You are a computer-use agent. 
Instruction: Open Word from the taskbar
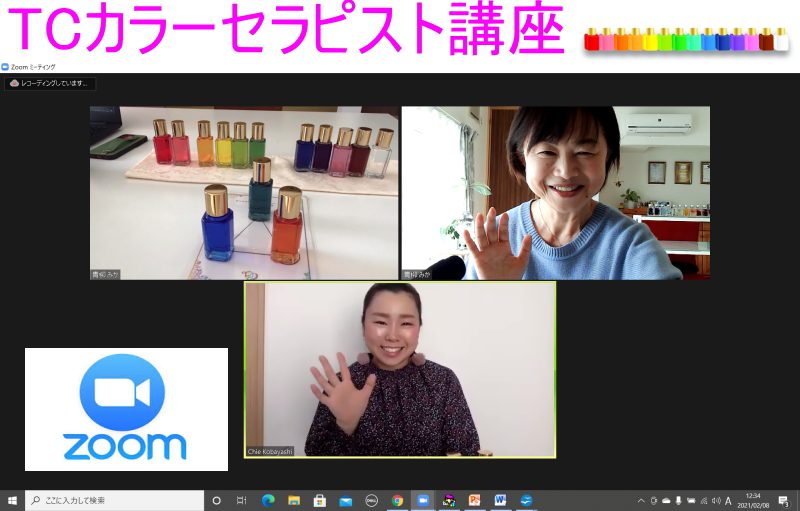[500, 500]
